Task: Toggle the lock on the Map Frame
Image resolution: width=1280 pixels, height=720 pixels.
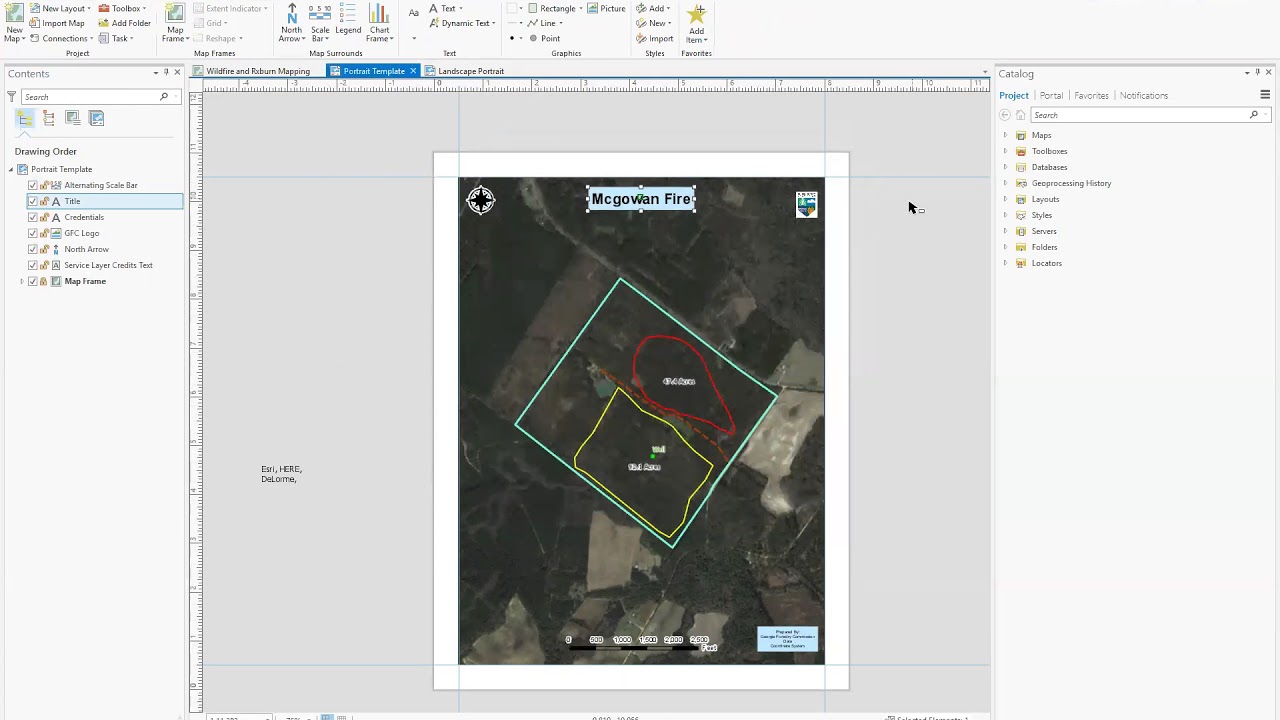Action: pyautogui.click(x=44, y=281)
